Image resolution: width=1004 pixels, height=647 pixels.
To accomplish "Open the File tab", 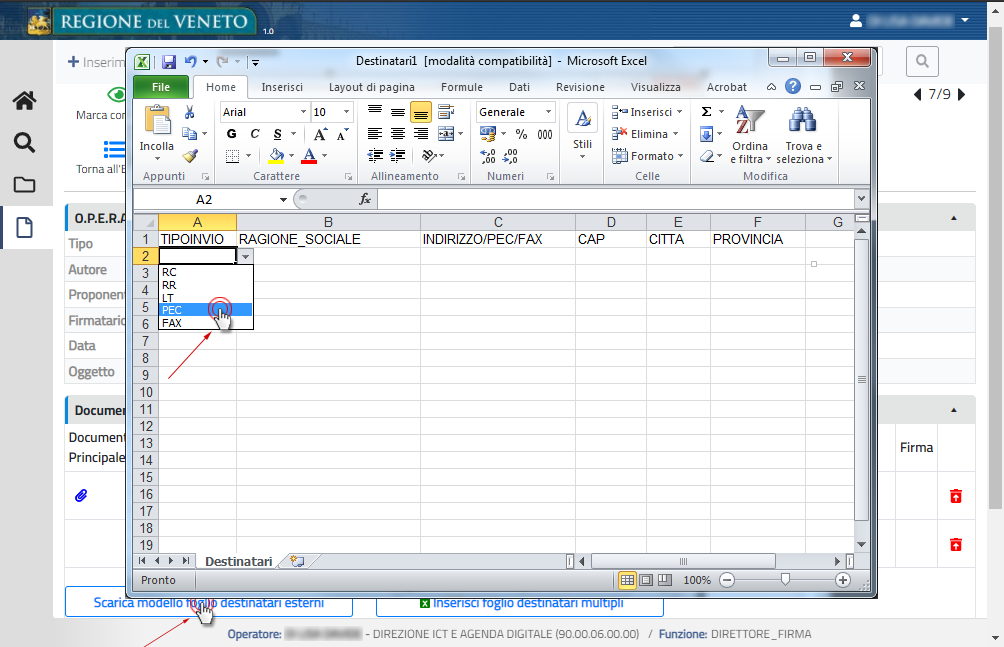I will [161, 87].
